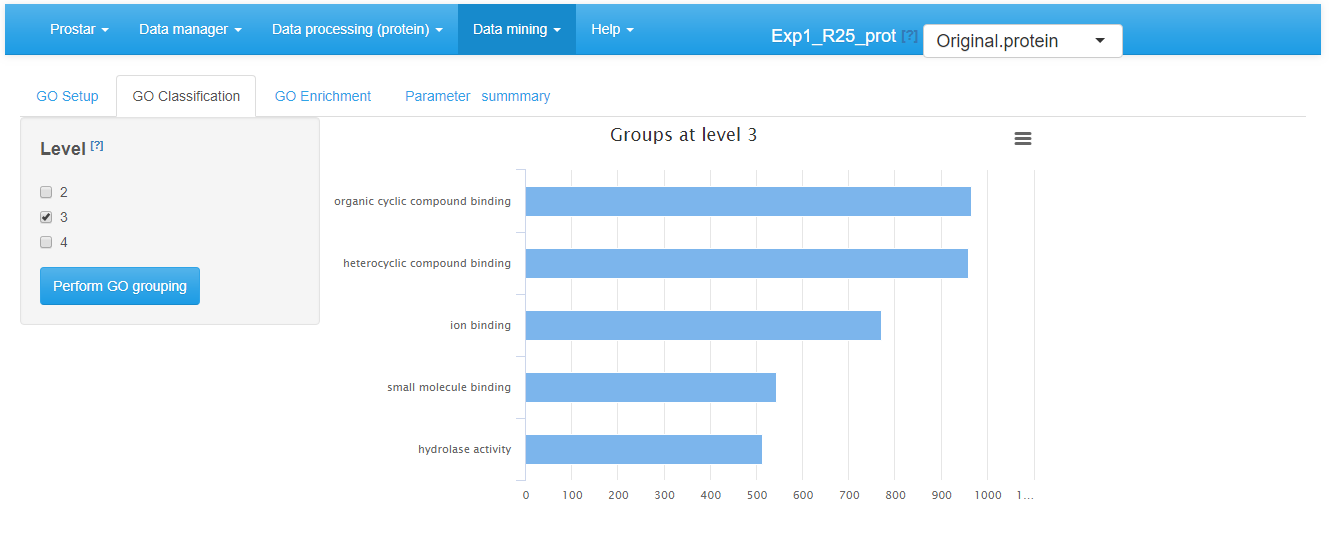The image size is (1329, 541).
Task: Switch to the GO Setup tab
Action: [x=67, y=96]
